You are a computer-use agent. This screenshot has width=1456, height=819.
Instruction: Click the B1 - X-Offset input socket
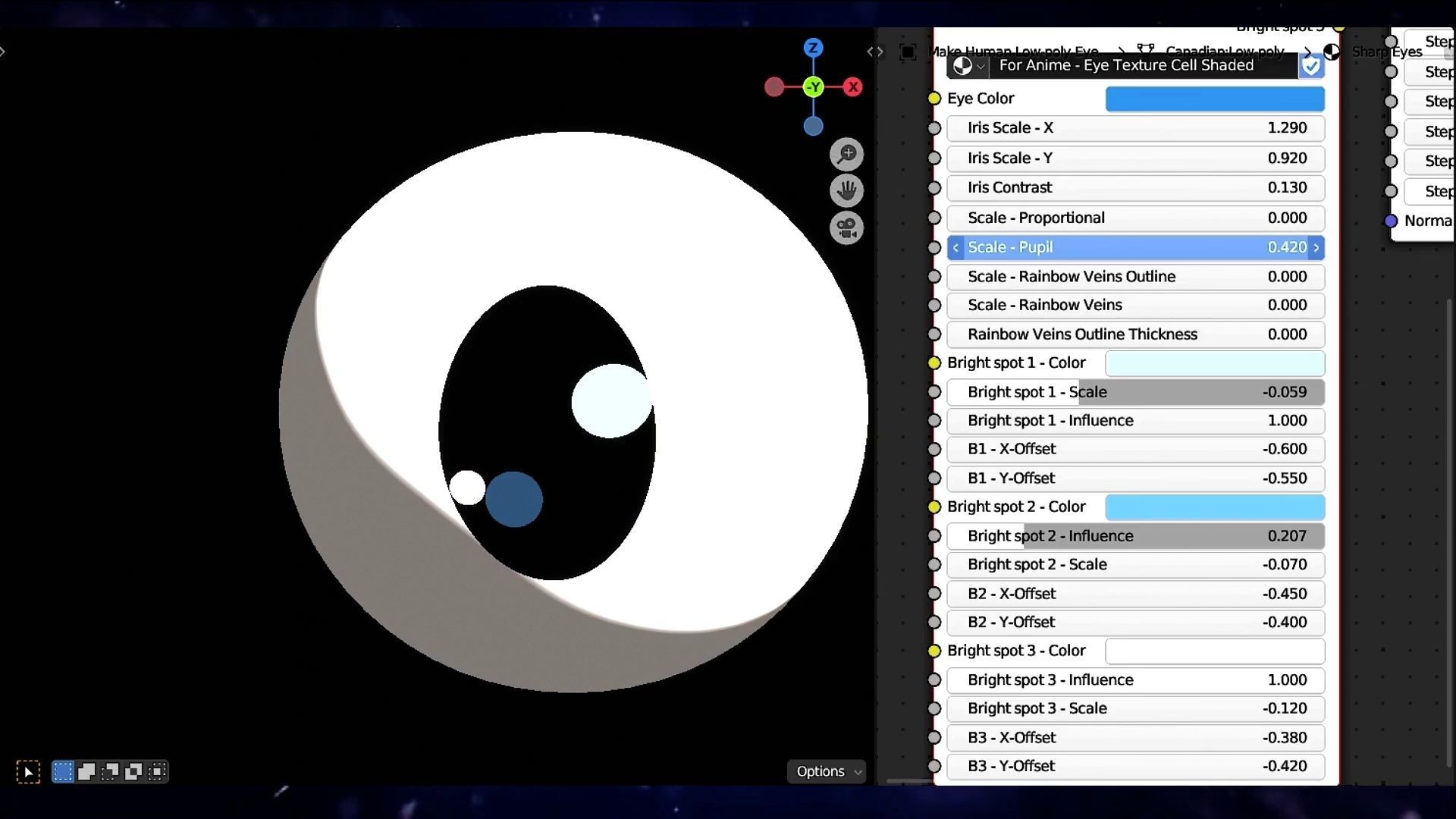pos(934,449)
